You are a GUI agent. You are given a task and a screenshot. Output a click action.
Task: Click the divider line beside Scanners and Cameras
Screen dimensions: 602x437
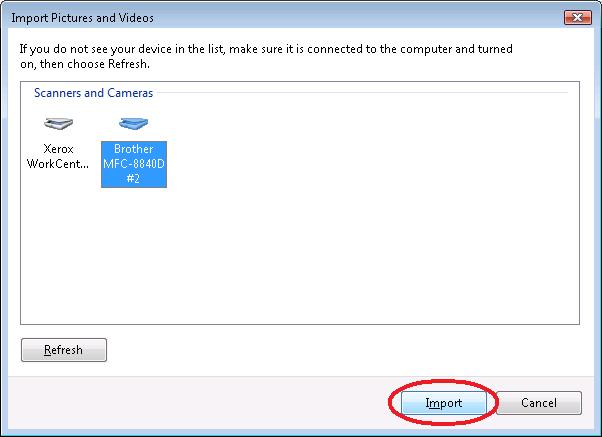pos(362,93)
